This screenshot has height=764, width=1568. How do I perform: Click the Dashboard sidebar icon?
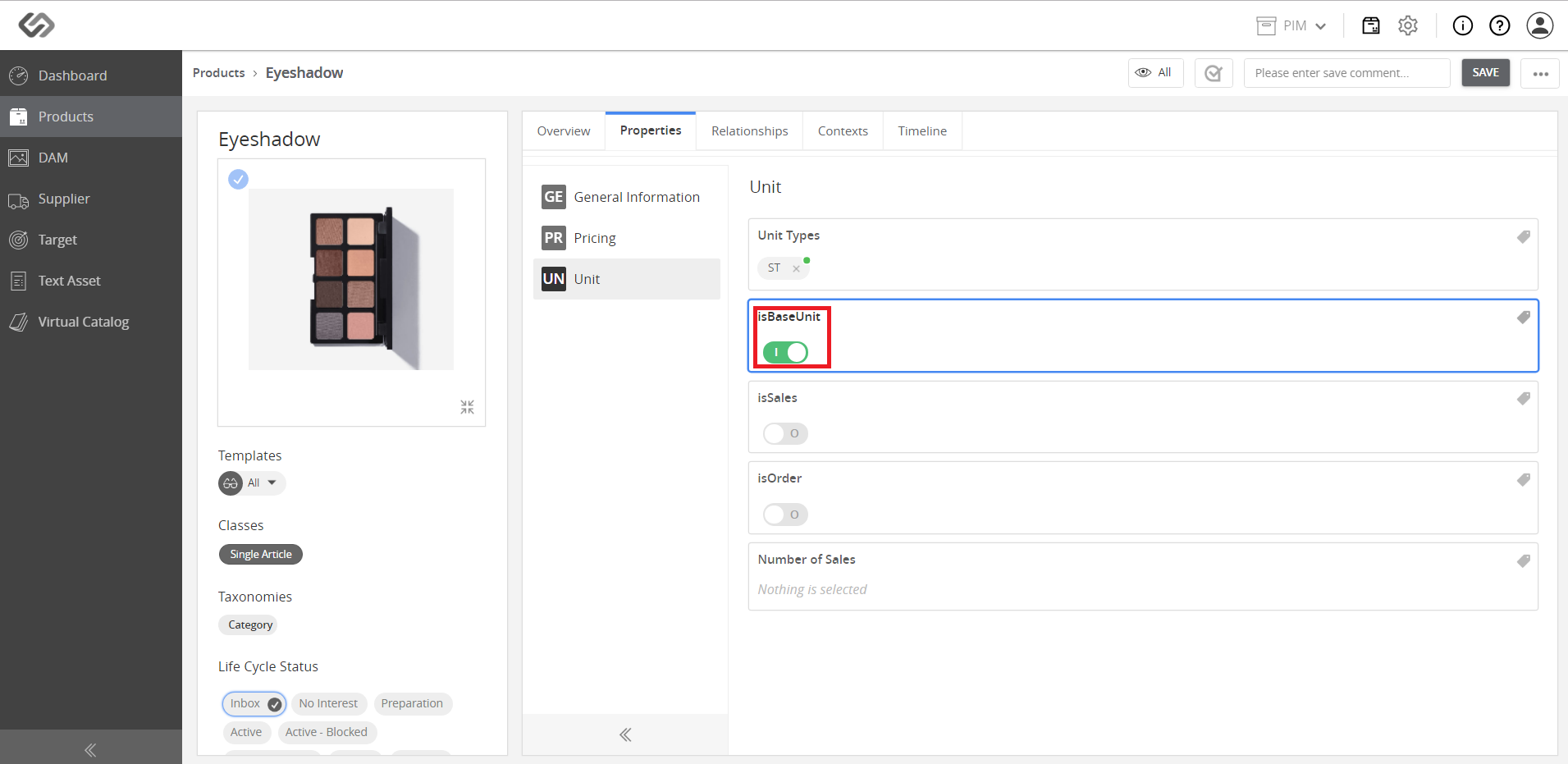(x=19, y=75)
